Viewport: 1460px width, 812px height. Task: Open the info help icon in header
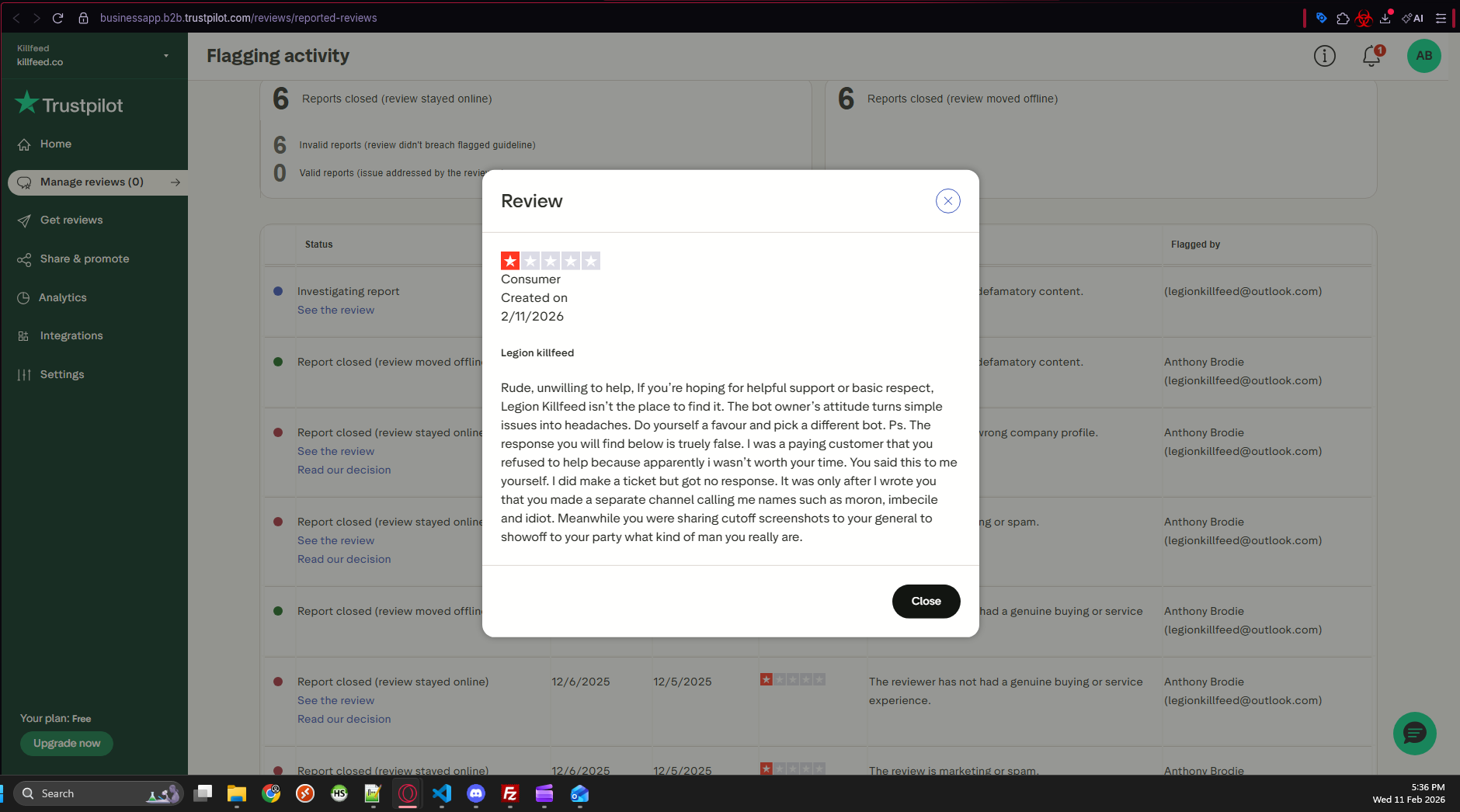[x=1325, y=56]
